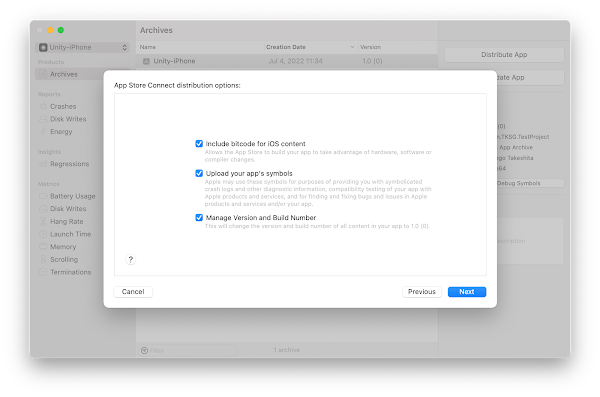Screen dimensions: 600x397
Task: Click the green zoom window button
Action: (61, 30)
